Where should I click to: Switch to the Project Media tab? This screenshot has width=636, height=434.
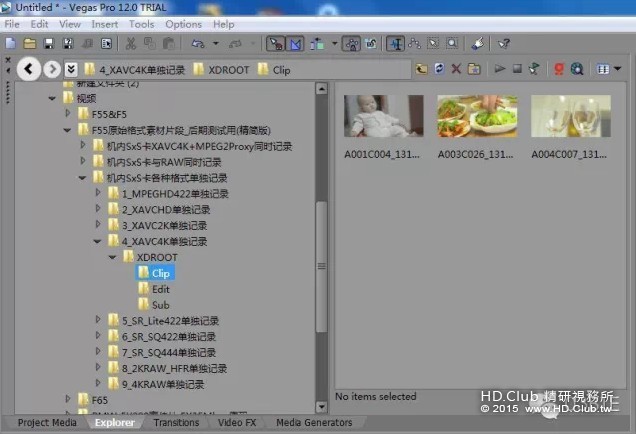click(x=47, y=423)
